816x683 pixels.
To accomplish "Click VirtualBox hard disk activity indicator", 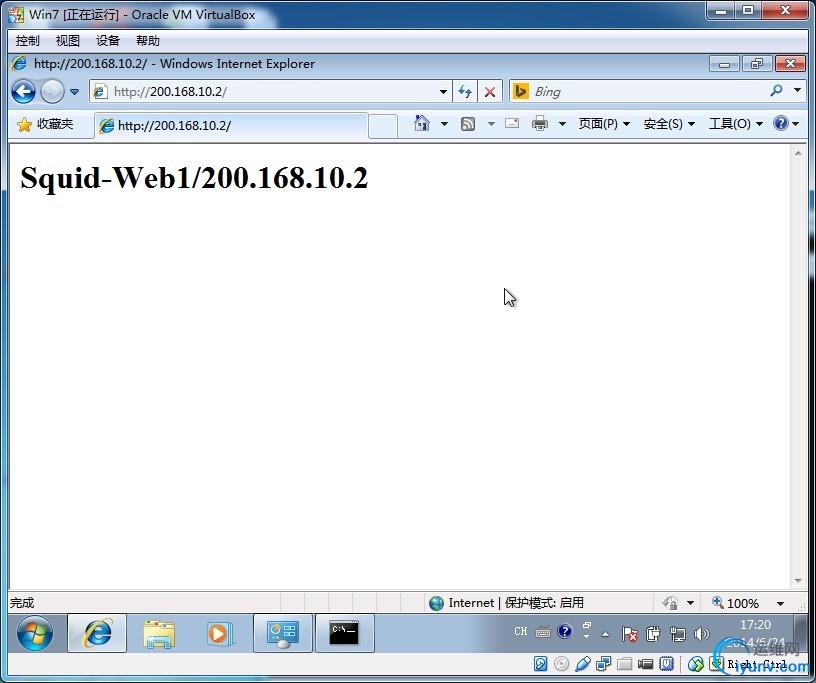I will pyautogui.click(x=540, y=664).
